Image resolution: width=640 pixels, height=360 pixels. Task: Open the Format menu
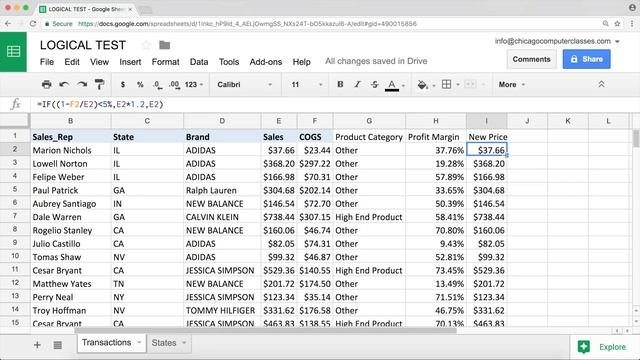pos(165,62)
